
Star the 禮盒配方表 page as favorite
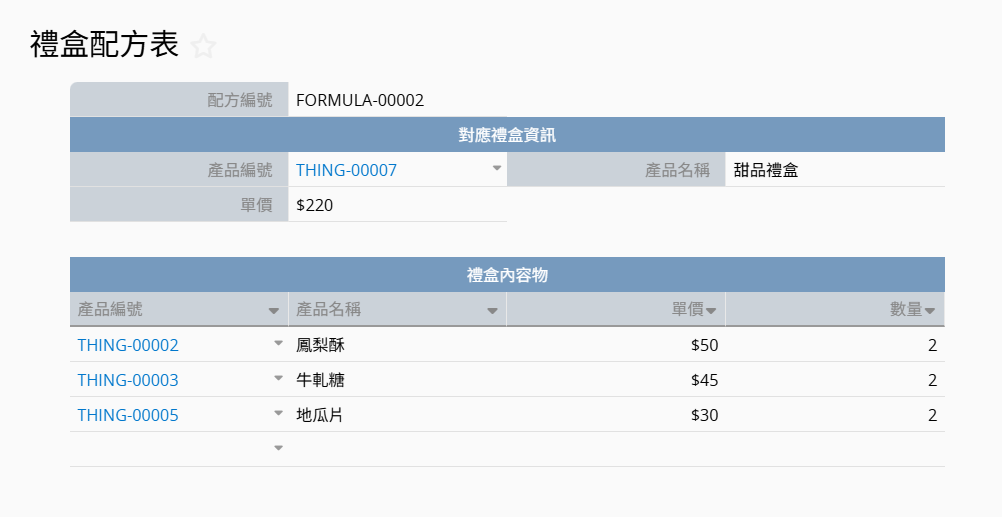203,46
